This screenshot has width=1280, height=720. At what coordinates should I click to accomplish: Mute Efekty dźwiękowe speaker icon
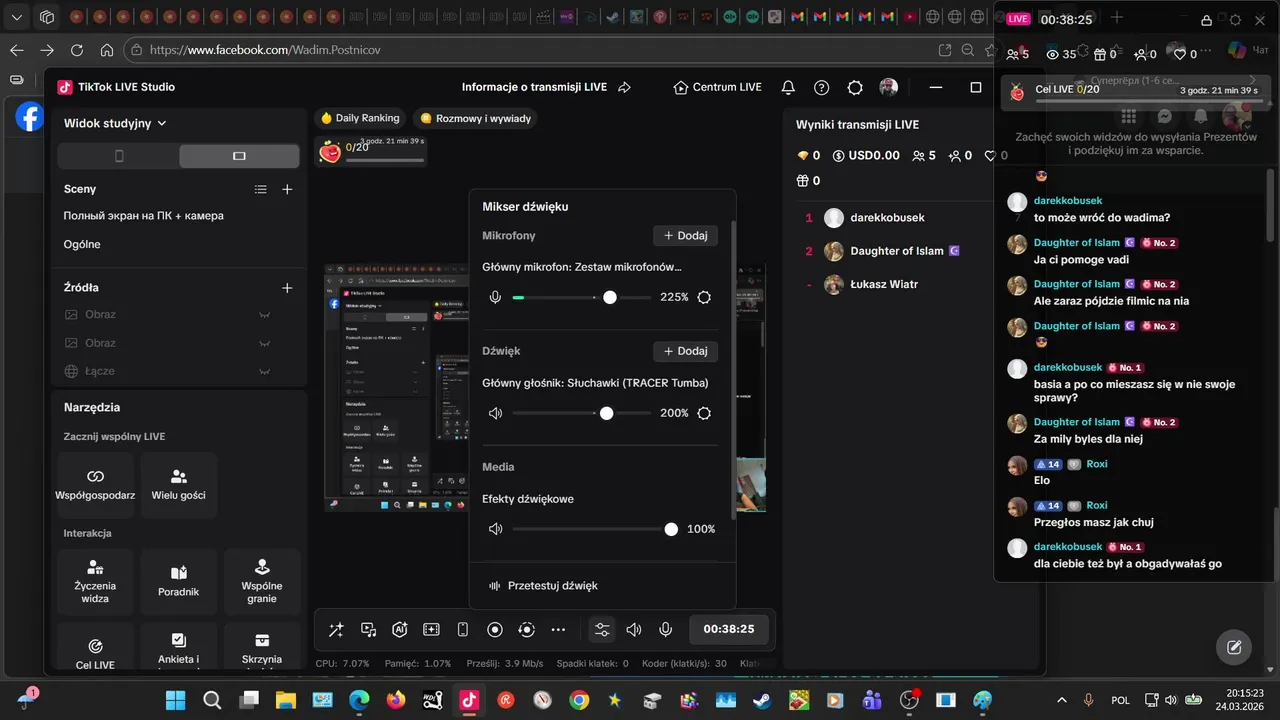click(x=495, y=529)
